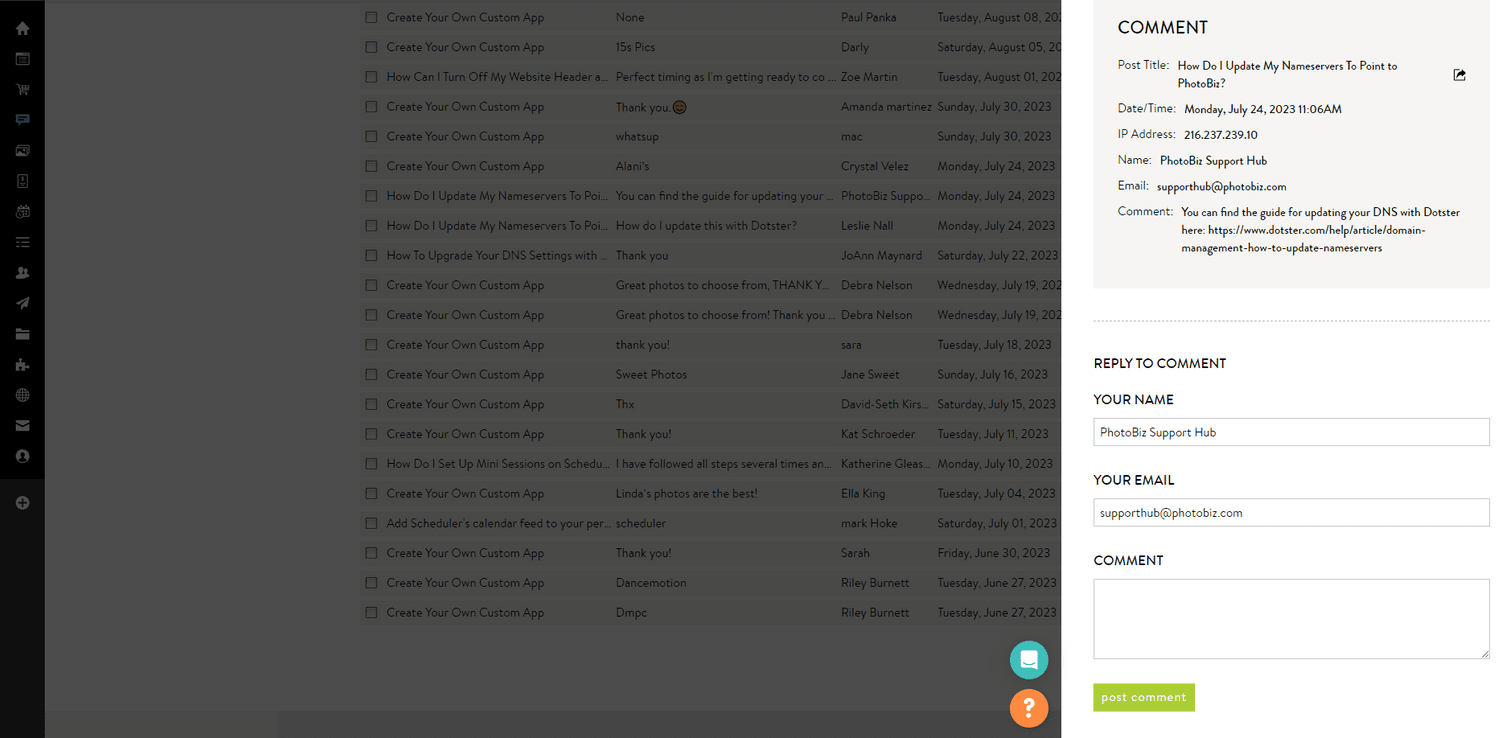Open the envelope mail icon in sidebar
This screenshot has height=738, width=1500.
pos(22,426)
